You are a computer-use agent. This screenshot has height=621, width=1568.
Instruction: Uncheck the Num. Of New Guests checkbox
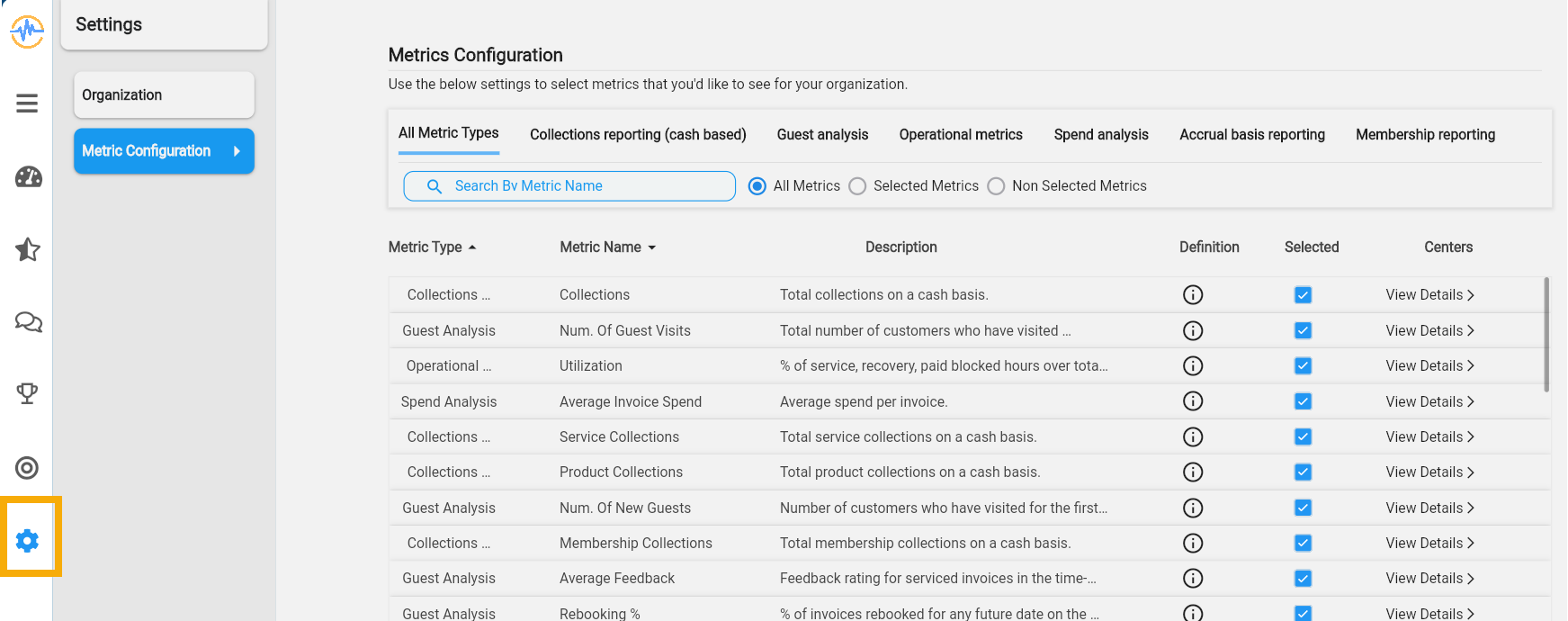point(1303,508)
